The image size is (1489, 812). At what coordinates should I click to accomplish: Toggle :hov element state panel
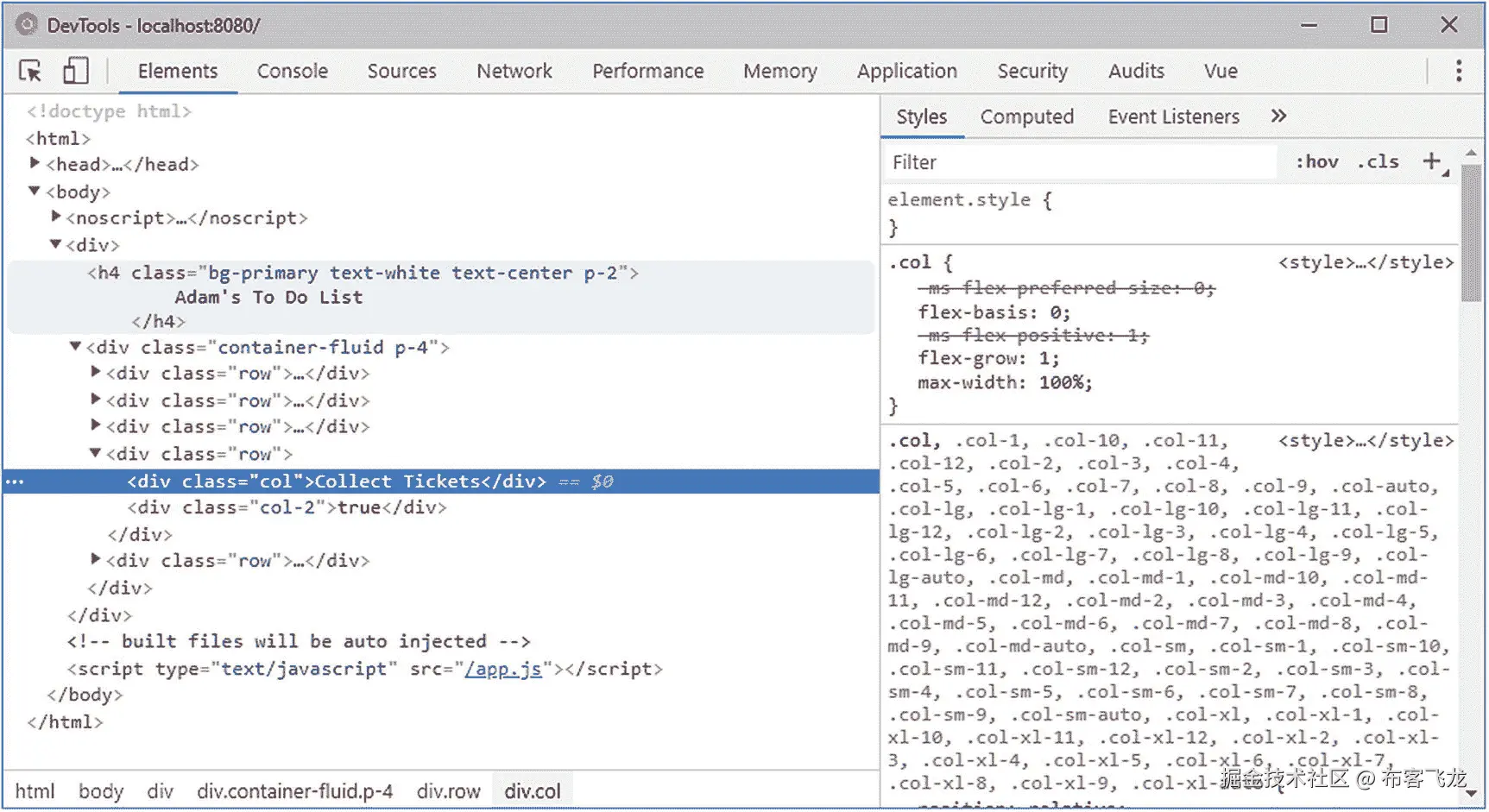1316,161
